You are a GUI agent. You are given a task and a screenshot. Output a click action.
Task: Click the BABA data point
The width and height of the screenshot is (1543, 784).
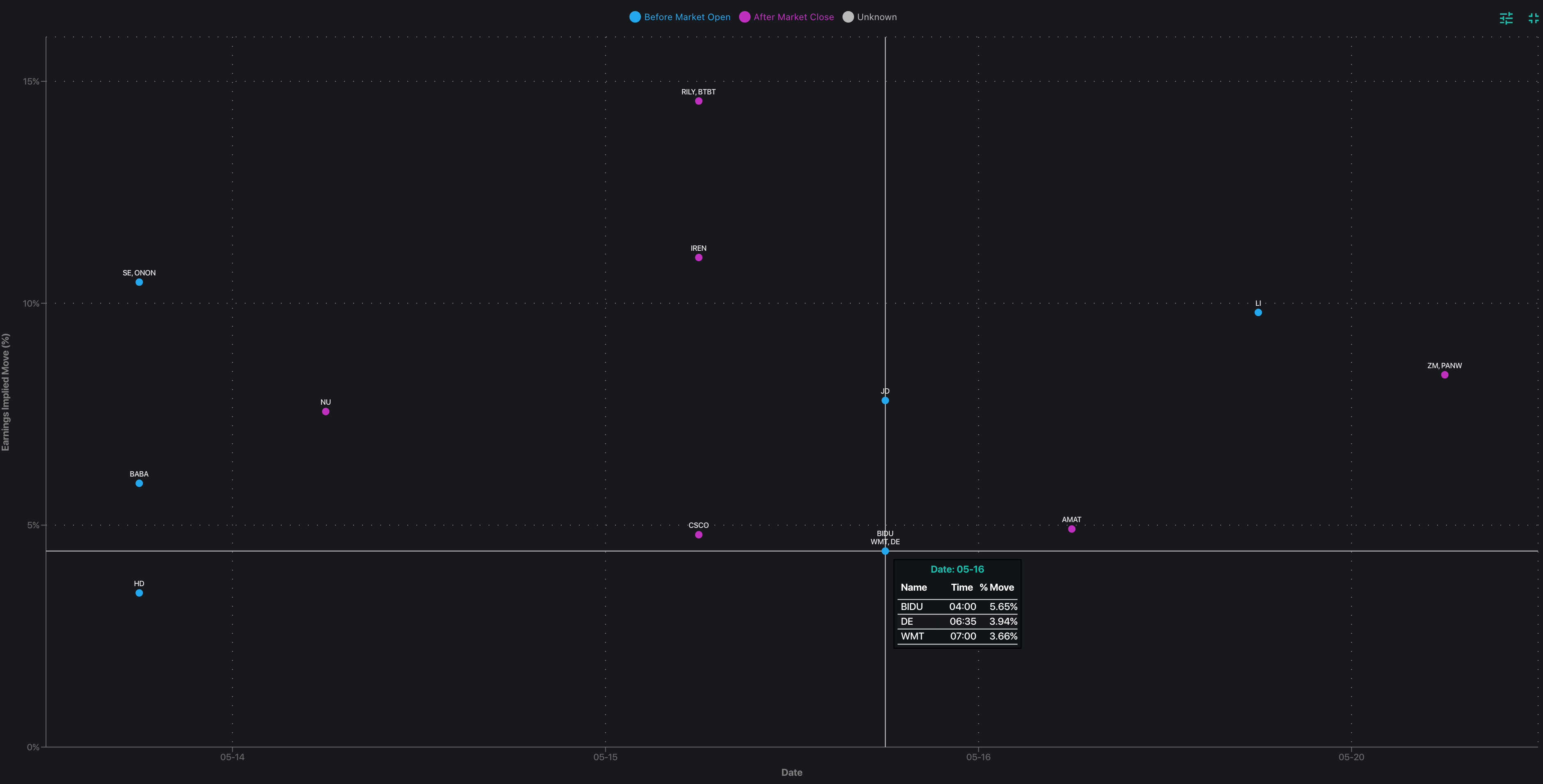[x=139, y=484]
